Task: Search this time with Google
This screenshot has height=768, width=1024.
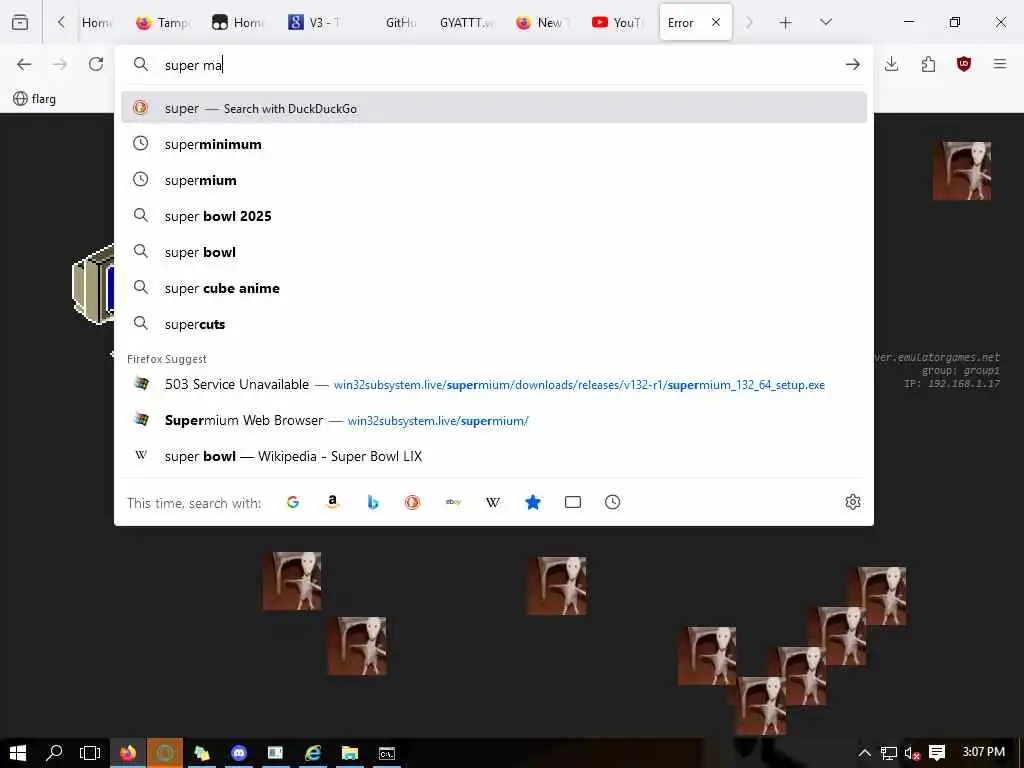Action: (x=293, y=502)
